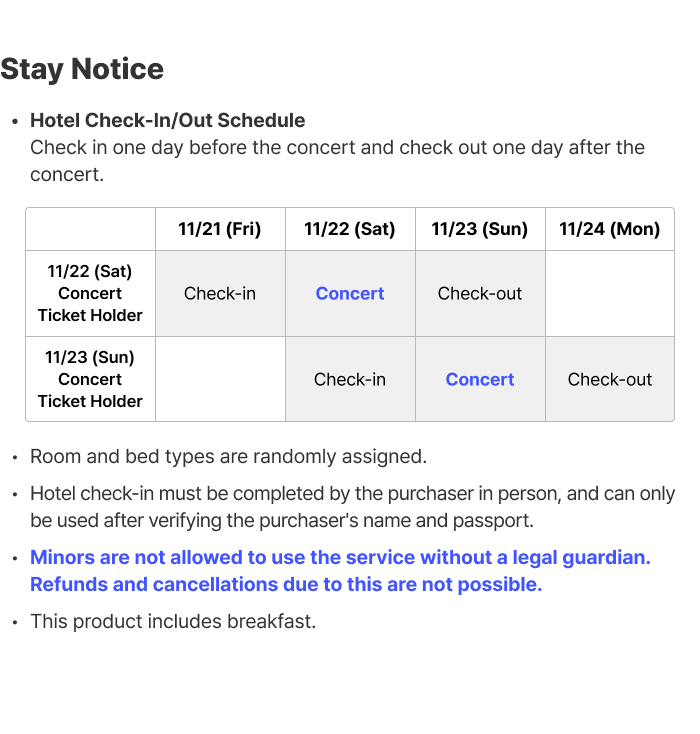Click the 11/21 (Fri) column header
This screenshot has width=700, height=734.
[x=220, y=229]
